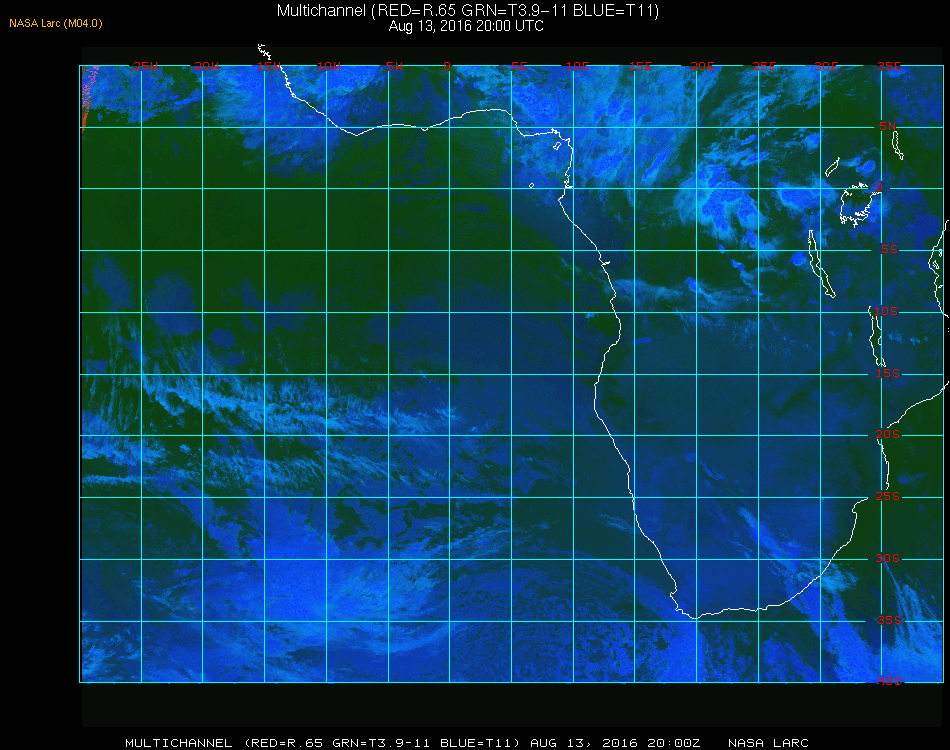Pick the 30S latitude label
This screenshot has height=750, width=950.
(x=888, y=558)
